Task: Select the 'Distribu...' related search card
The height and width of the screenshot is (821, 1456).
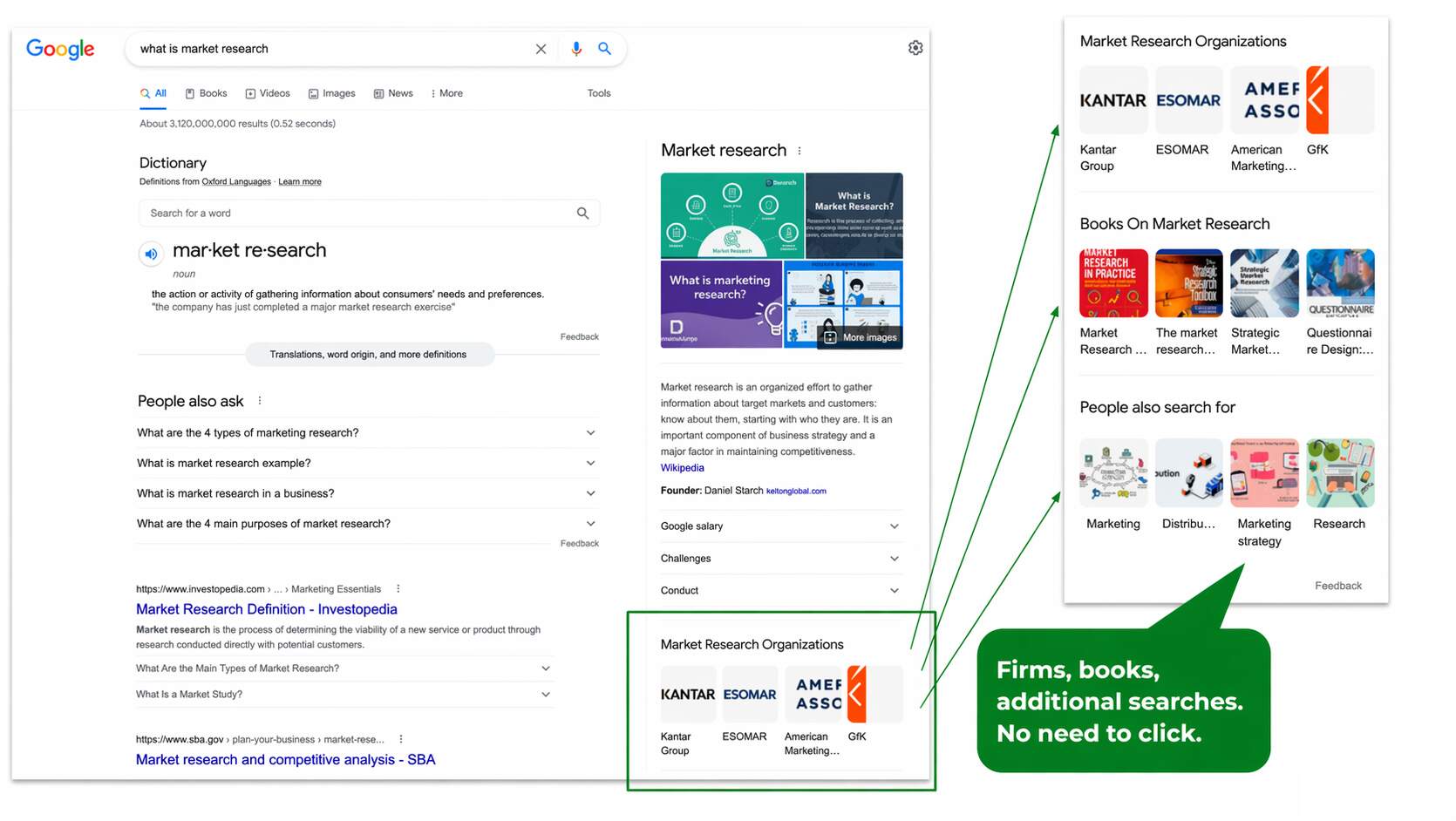Action: [1188, 485]
